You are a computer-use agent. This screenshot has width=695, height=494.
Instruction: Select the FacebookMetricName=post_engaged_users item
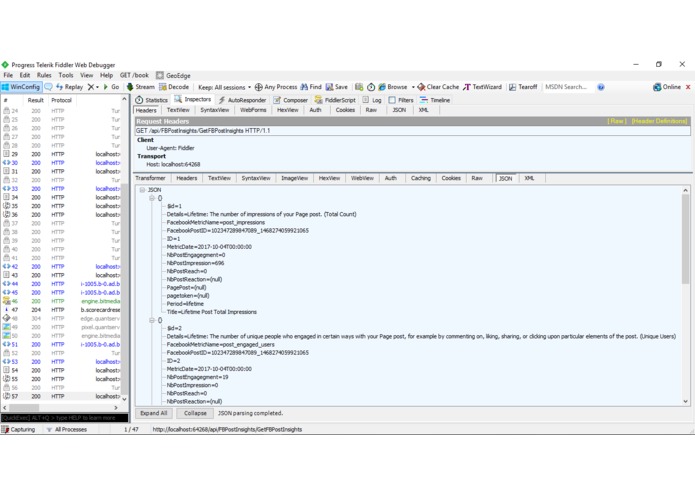pyautogui.click(x=220, y=344)
